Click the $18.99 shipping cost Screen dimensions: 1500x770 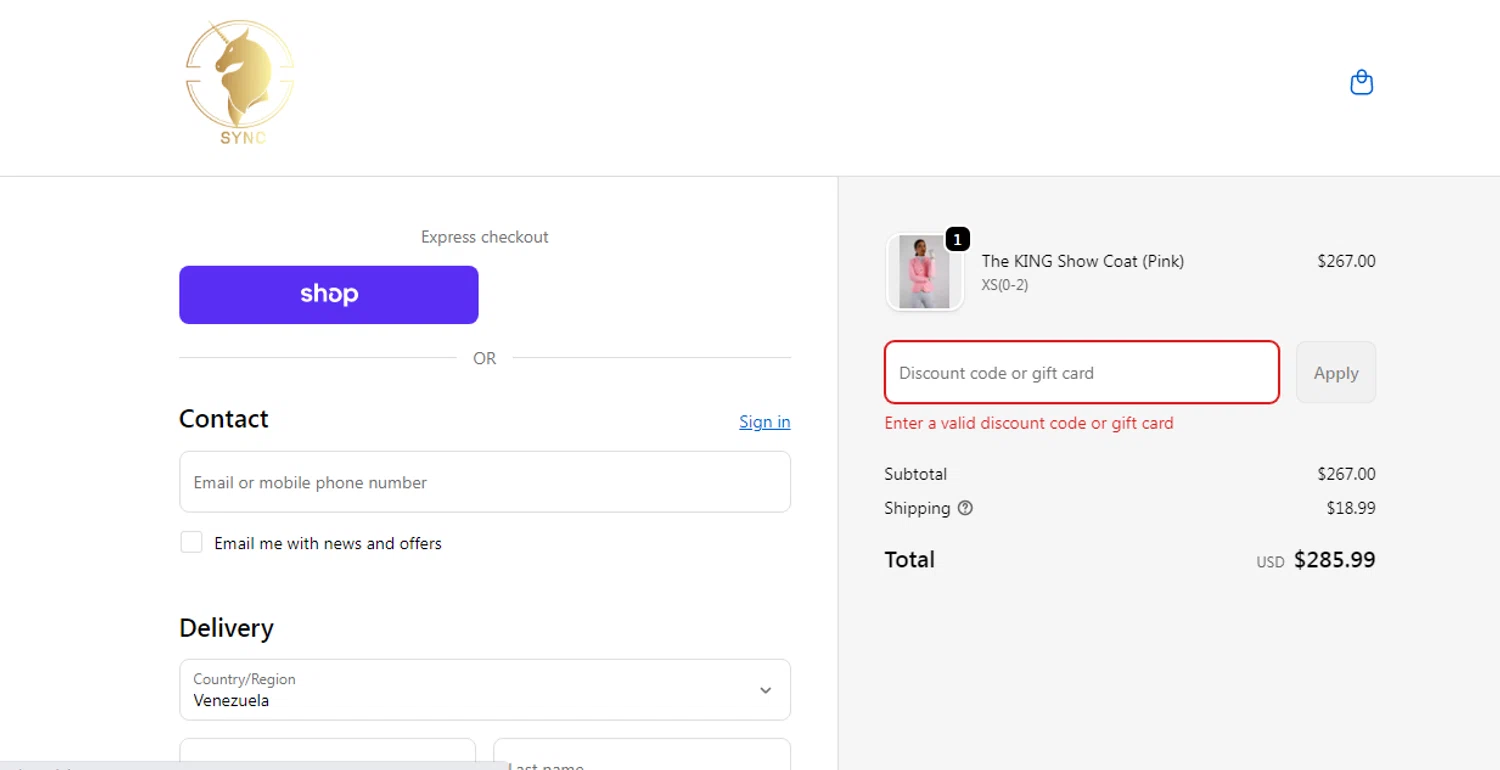1350,508
